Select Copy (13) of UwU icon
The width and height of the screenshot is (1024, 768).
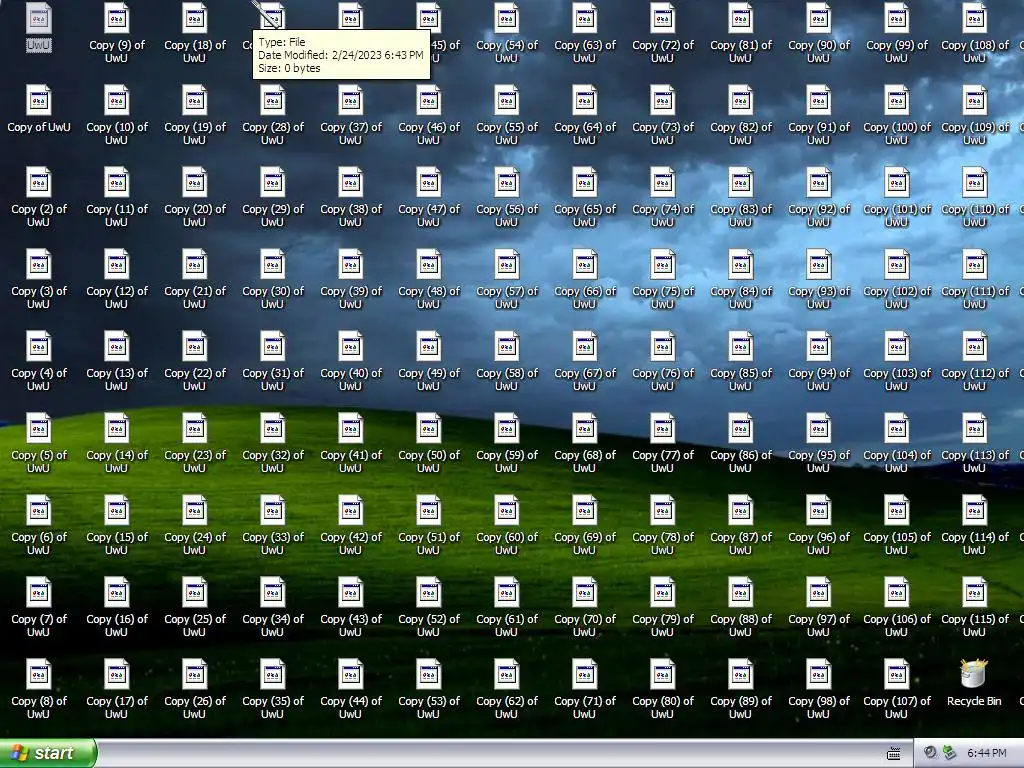(116, 346)
